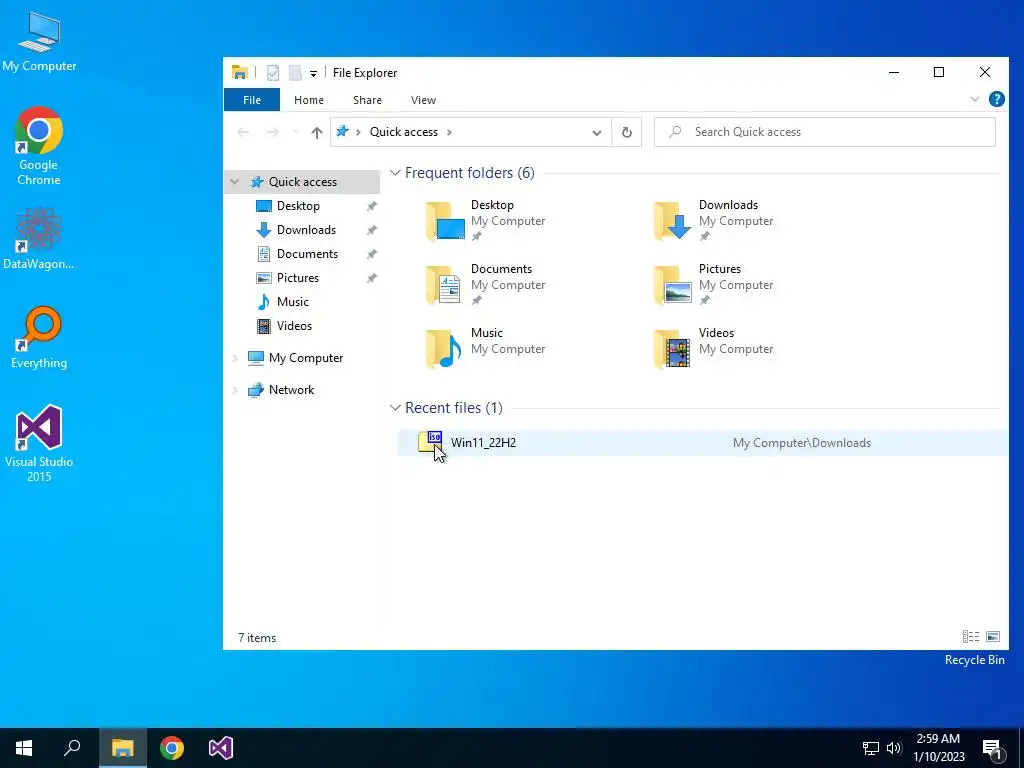Go up one level with Up arrow

(x=317, y=133)
